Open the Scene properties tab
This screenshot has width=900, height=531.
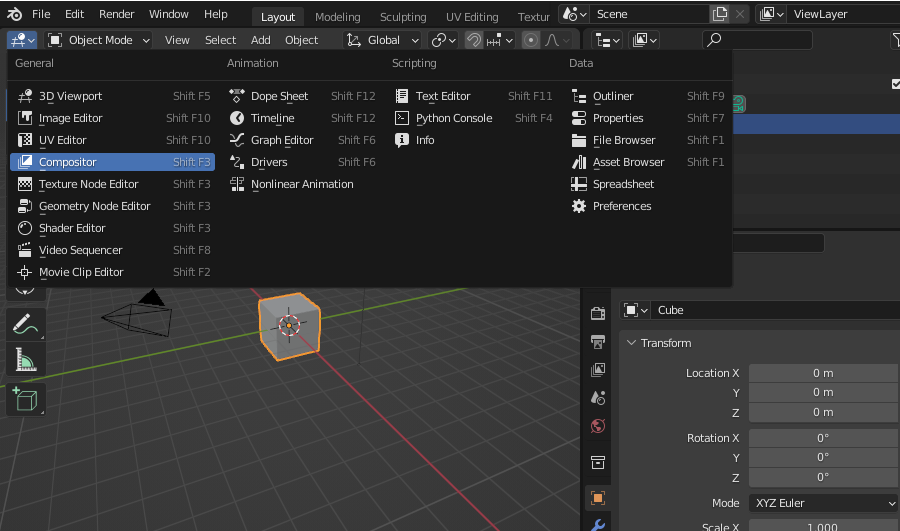pyautogui.click(x=598, y=398)
